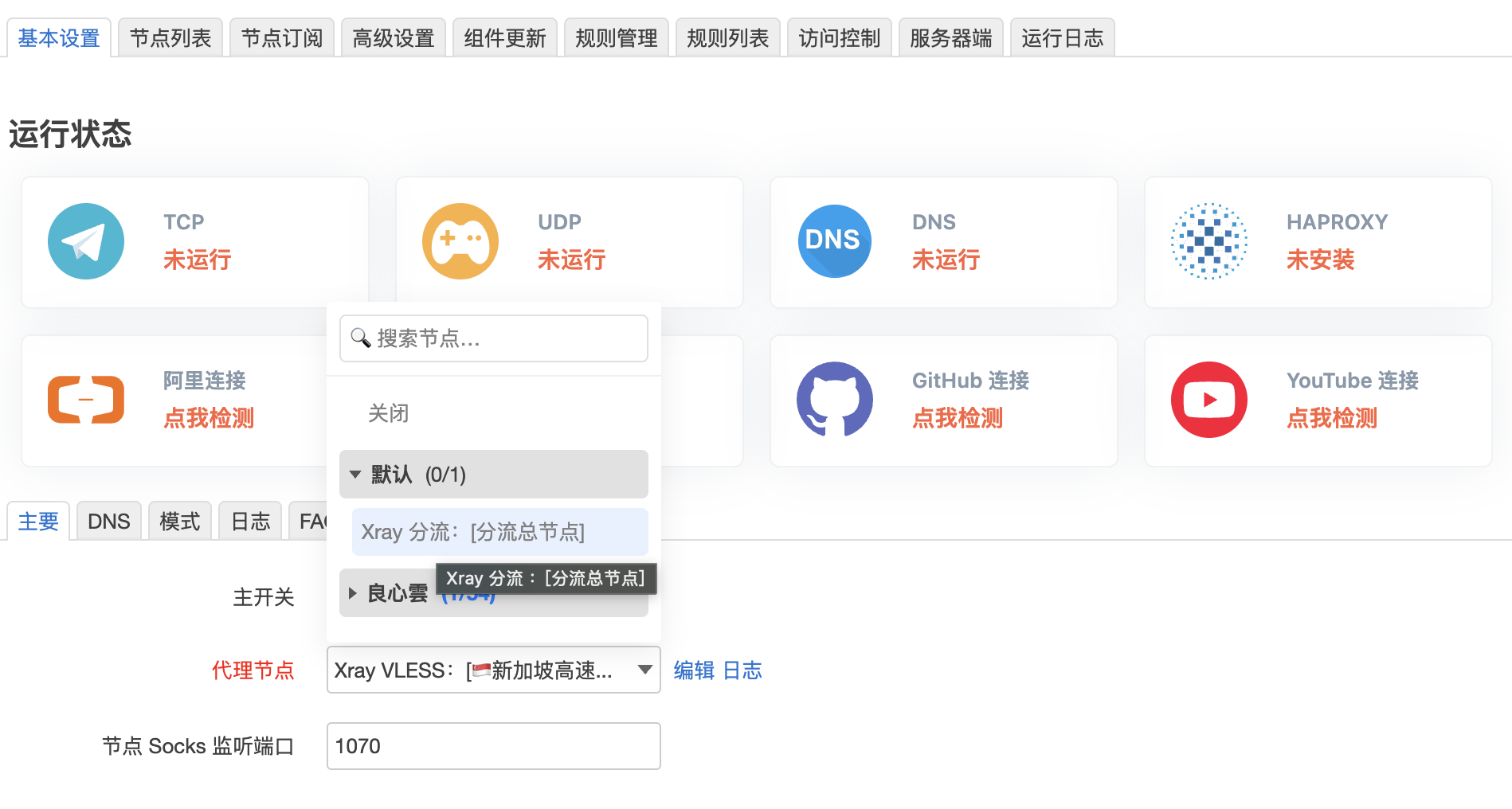The image size is (1512, 809).
Task: Click 编辑 link beside proxy node
Action: (694, 670)
